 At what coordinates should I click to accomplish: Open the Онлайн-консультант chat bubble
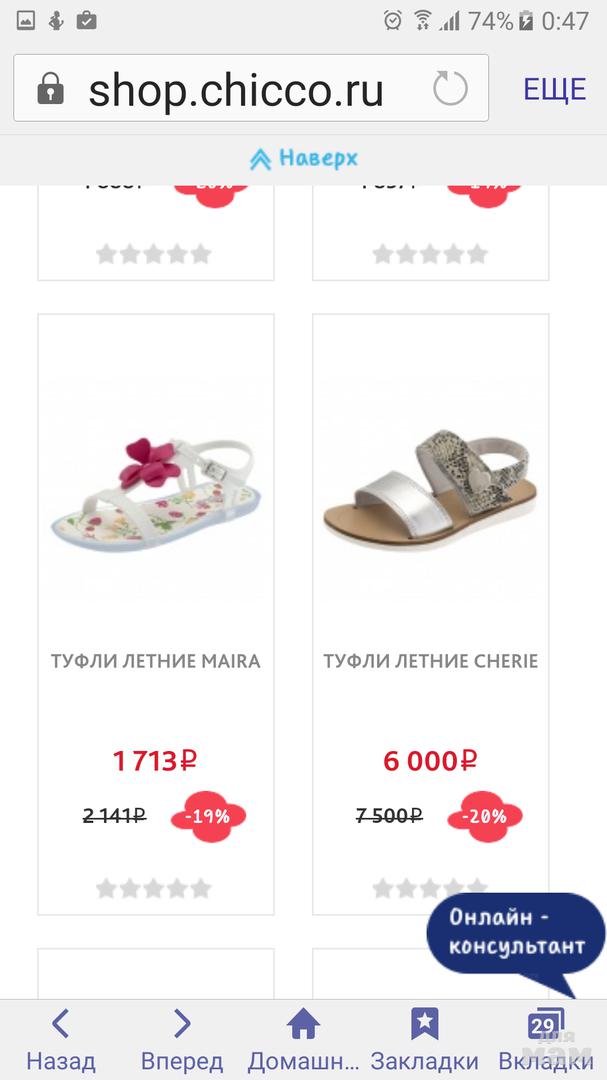pyautogui.click(x=515, y=932)
